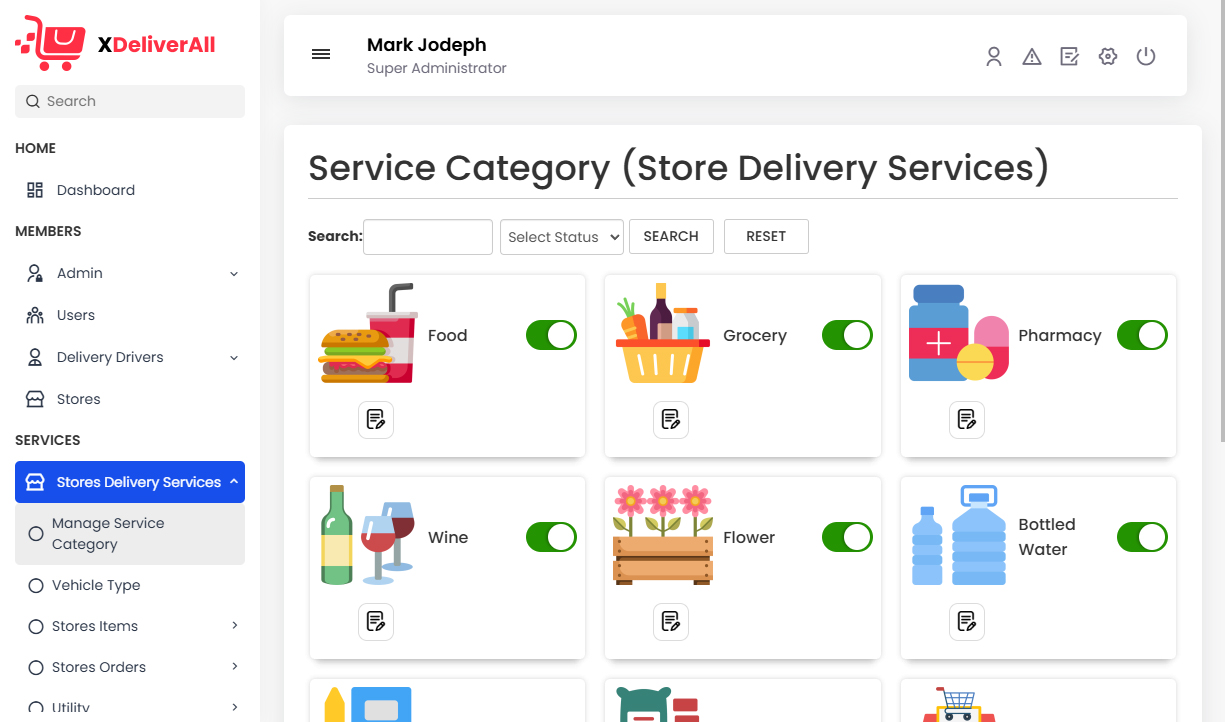Turn off the Wine service switch
This screenshot has height=722, width=1225.
pyautogui.click(x=551, y=537)
